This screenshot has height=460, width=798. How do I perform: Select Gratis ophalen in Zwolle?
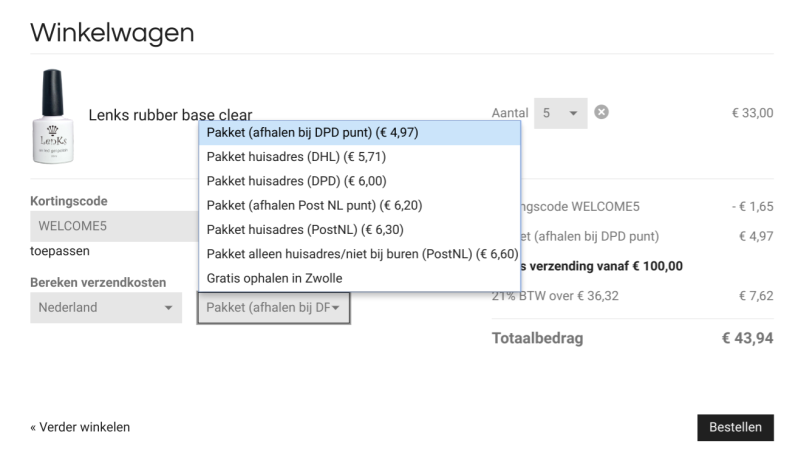pyautogui.click(x=274, y=277)
